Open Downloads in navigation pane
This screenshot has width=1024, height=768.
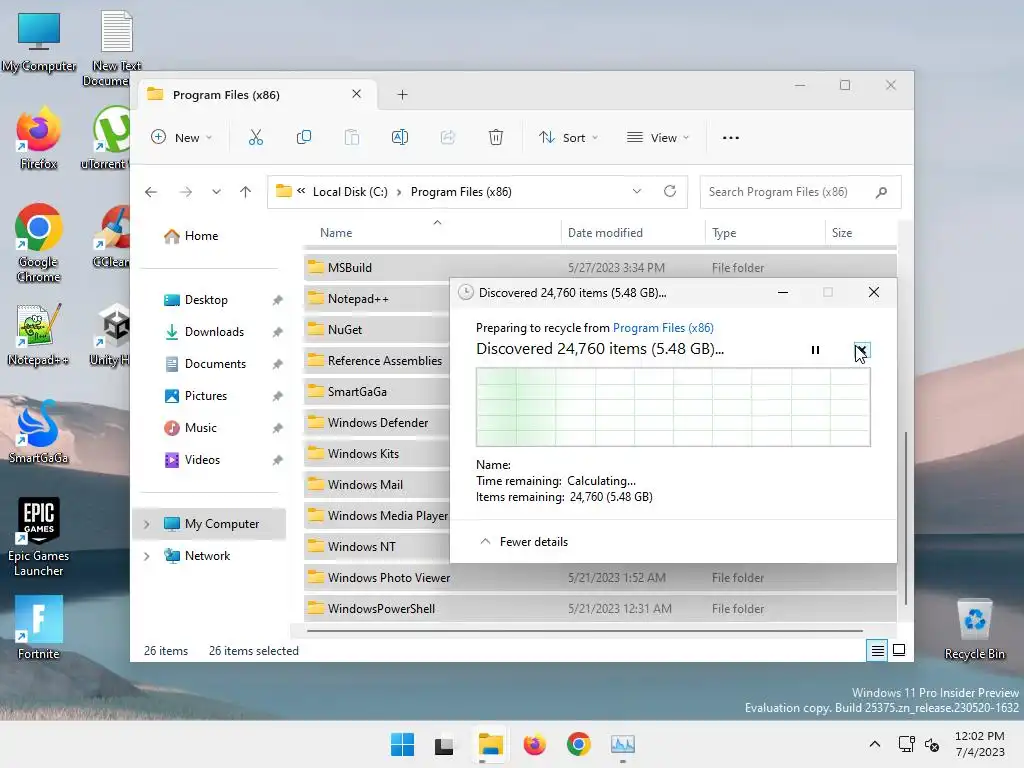click(x=215, y=332)
